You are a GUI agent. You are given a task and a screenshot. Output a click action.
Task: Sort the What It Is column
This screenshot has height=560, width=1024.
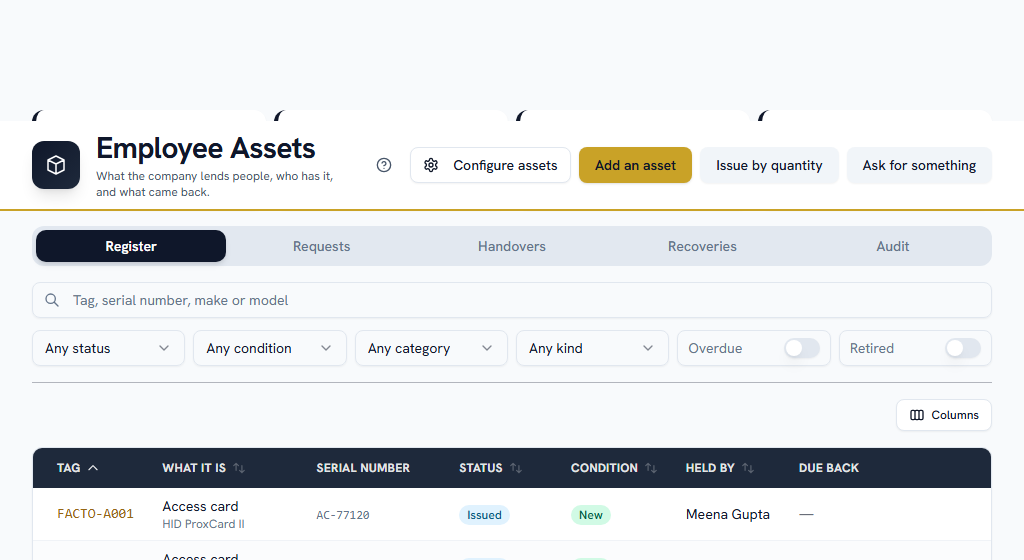click(239, 468)
